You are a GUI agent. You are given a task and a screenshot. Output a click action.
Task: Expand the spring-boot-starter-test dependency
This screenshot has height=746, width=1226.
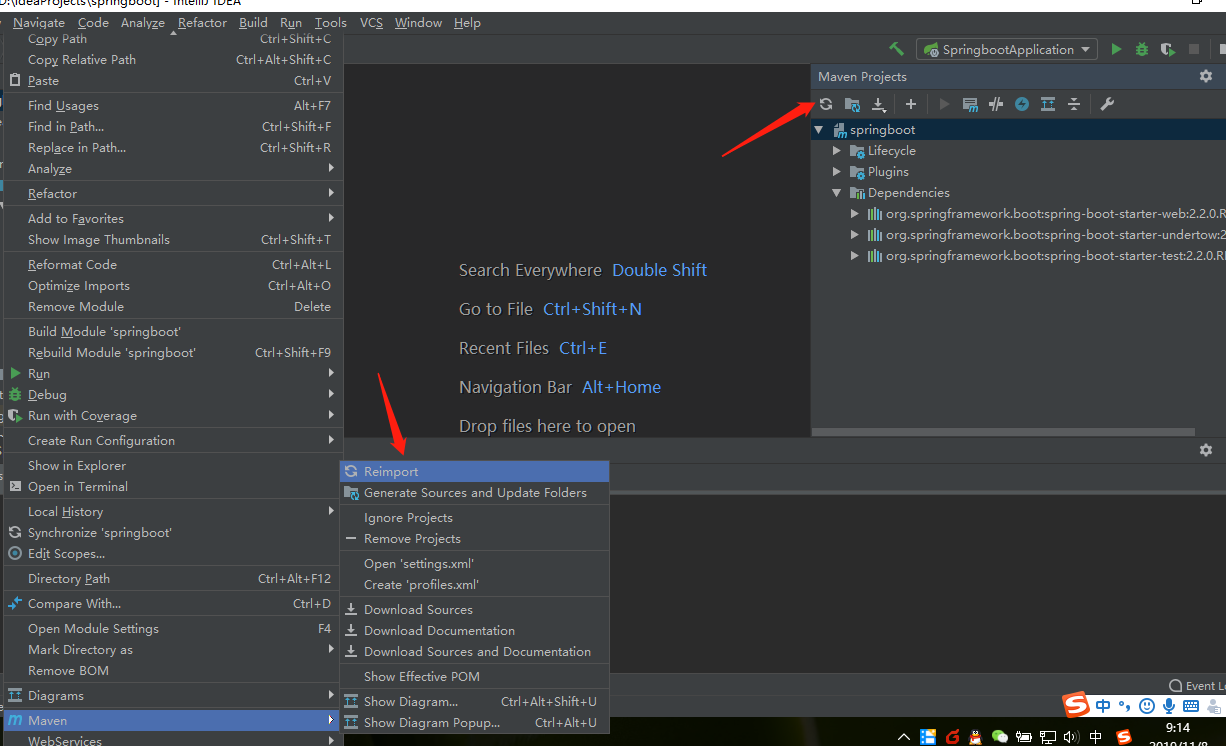pyautogui.click(x=855, y=256)
